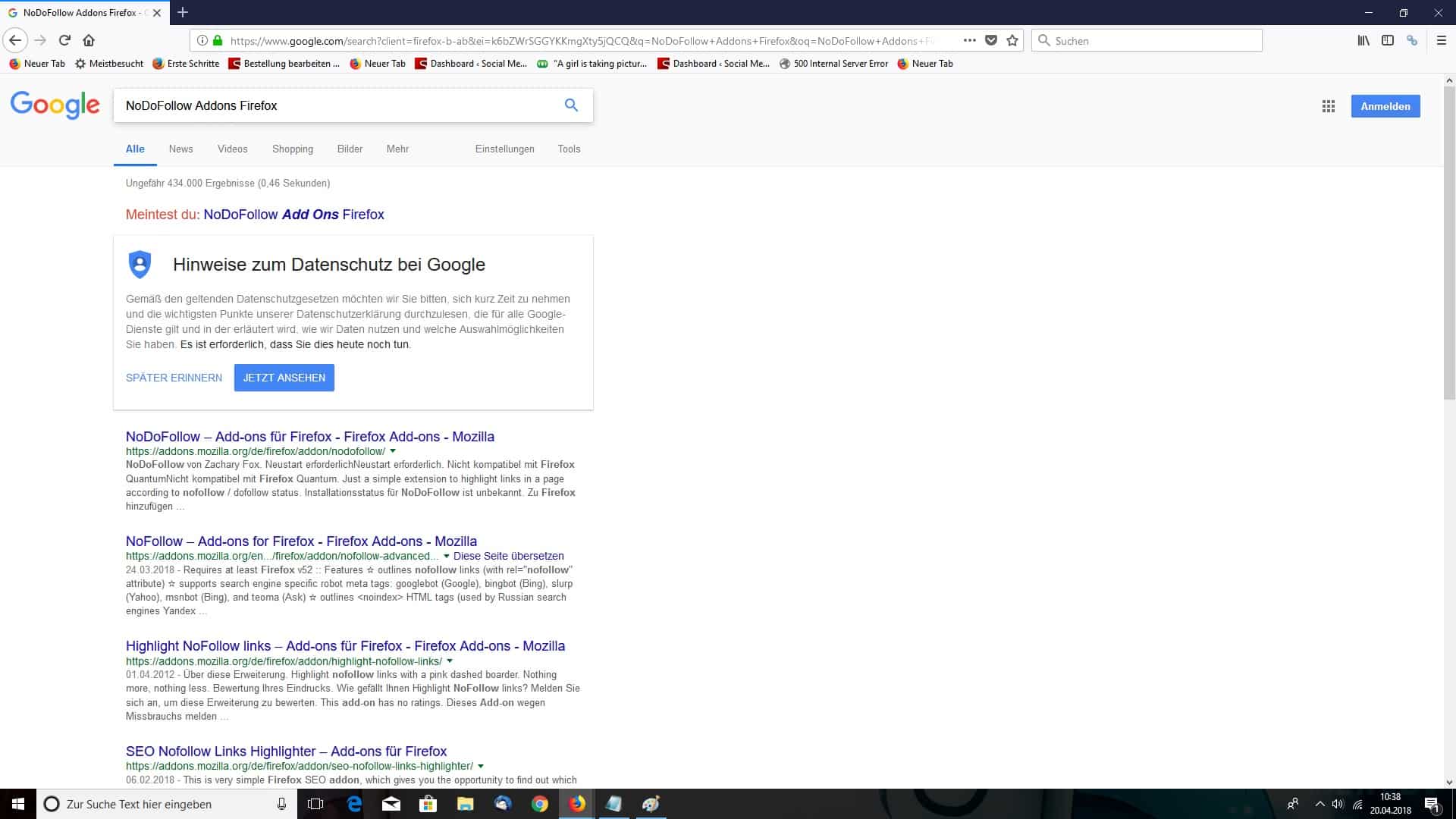Click the Google search magnifier button

(x=571, y=105)
